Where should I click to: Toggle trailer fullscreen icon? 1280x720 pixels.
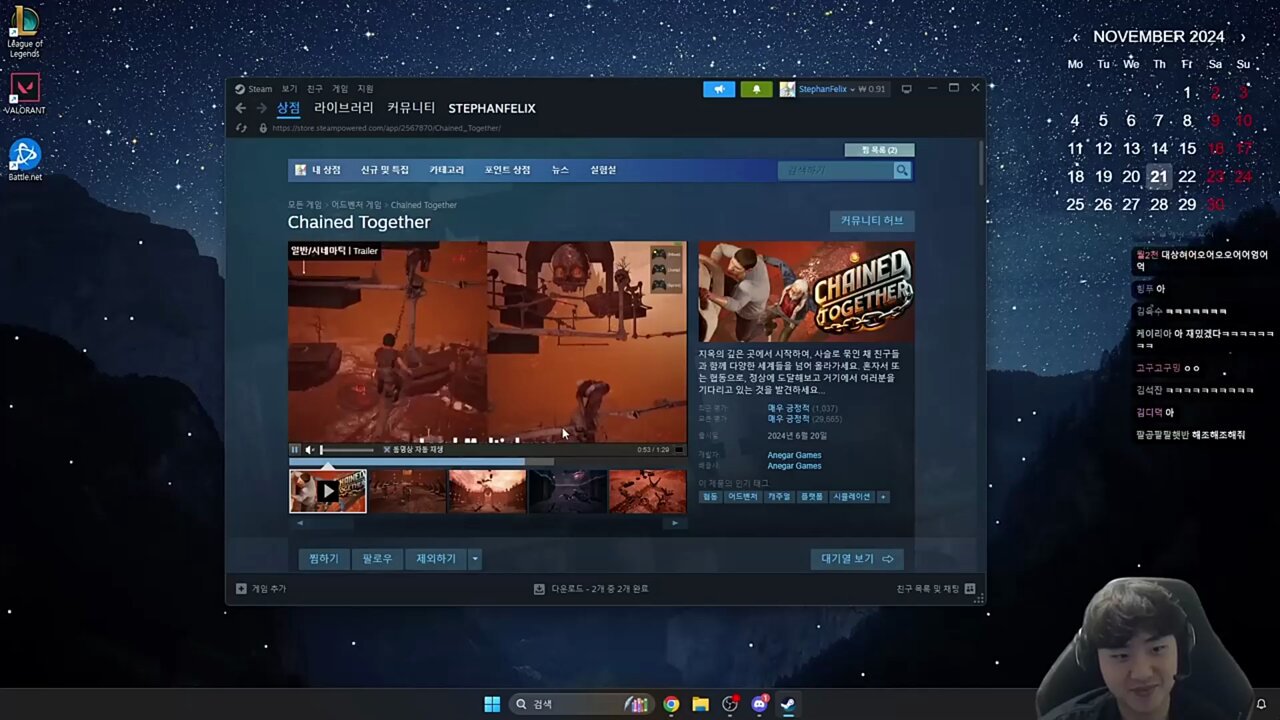[x=679, y=450]
